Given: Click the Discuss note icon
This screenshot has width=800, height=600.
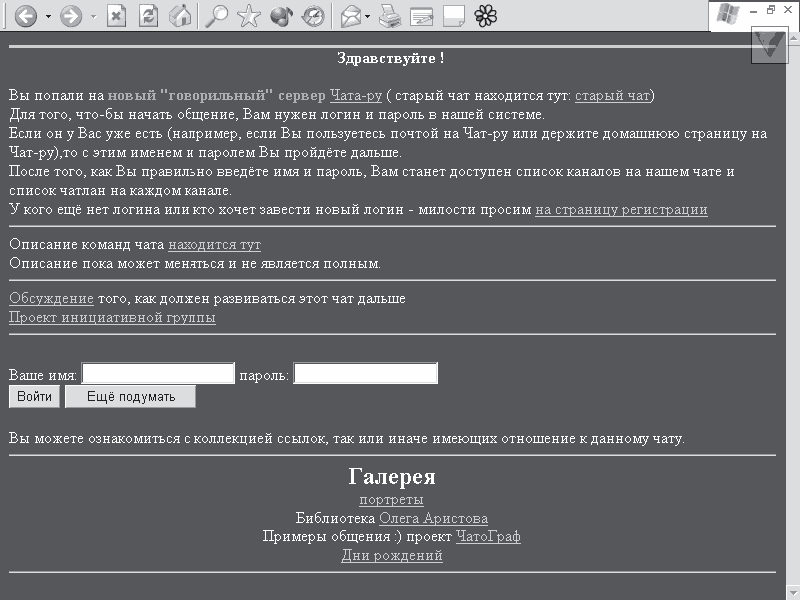Looking at the screenshot, I should (454, 16).
